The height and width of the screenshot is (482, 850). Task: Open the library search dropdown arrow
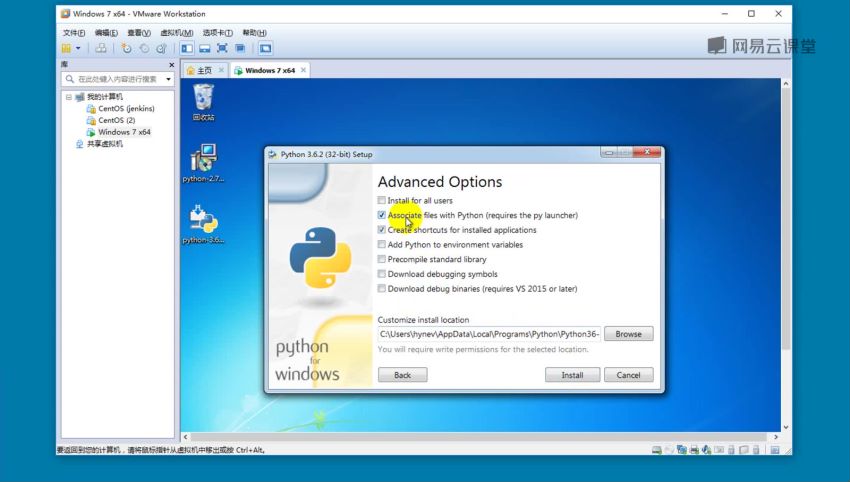coord(169,79)
